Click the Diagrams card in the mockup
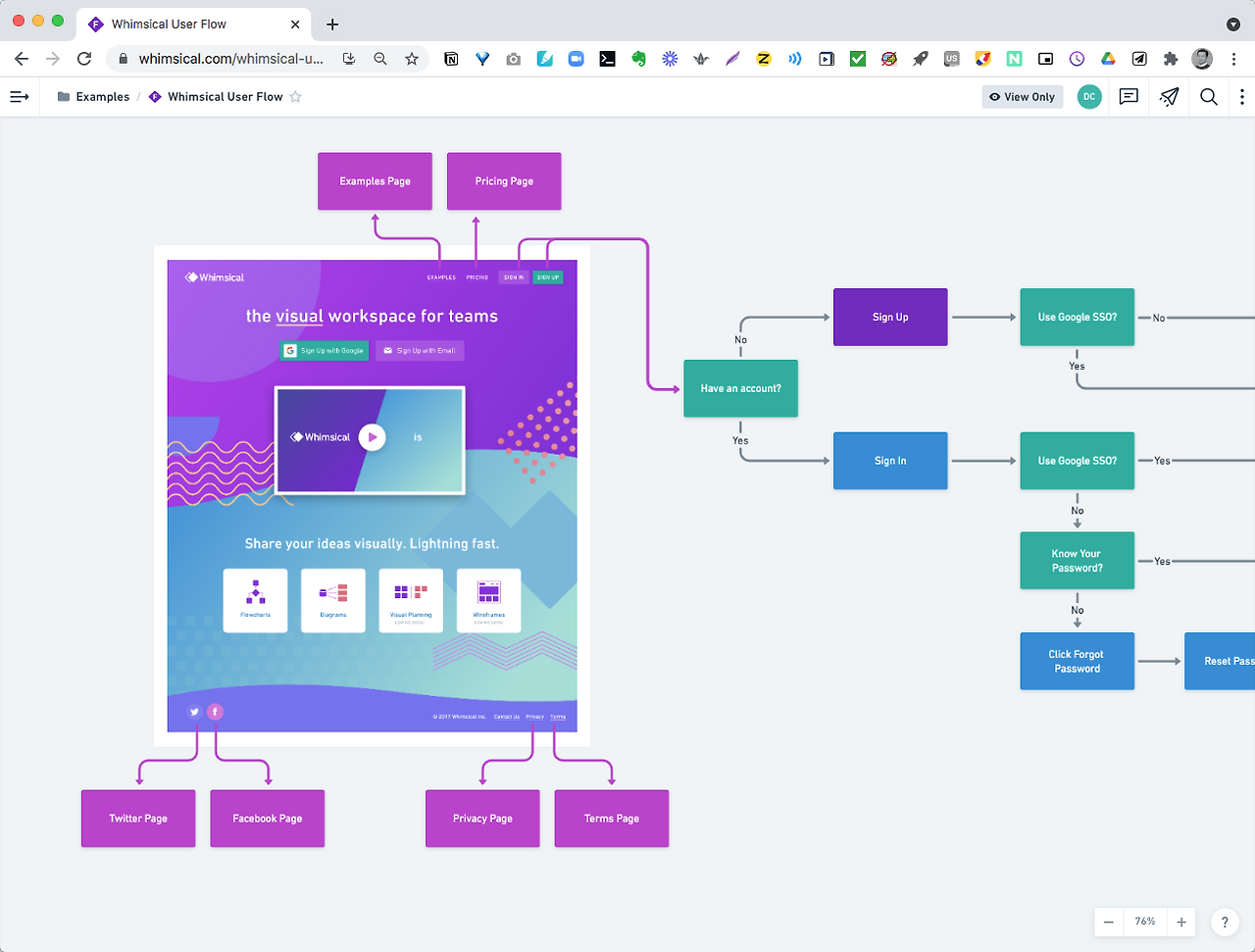 (333, 600)
